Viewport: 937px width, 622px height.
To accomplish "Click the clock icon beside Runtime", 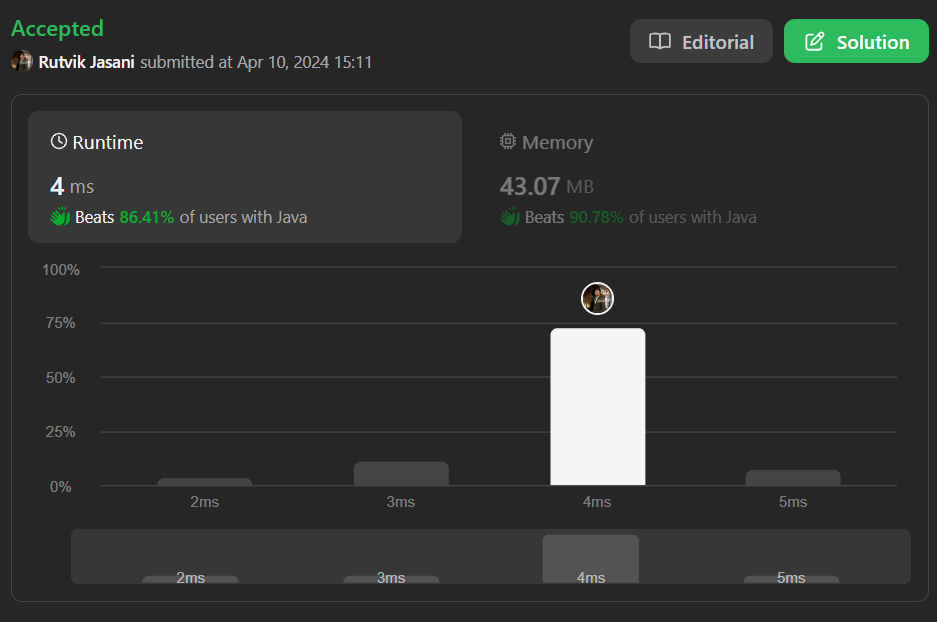I will 59,142.
